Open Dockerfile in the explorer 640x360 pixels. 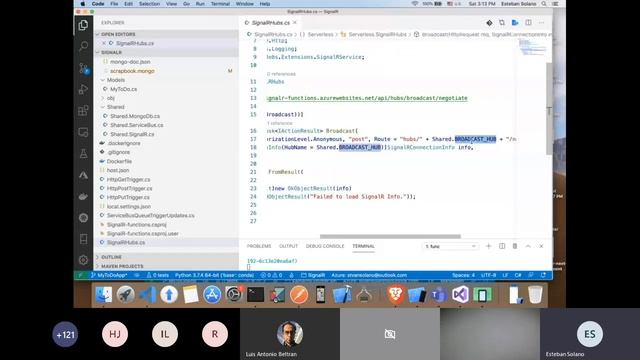coord(119,161)
